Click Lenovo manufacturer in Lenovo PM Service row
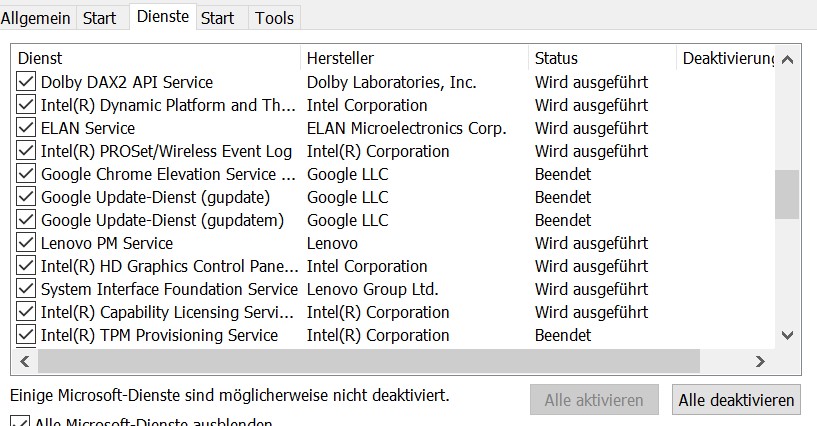 click(x=332, y=243)
